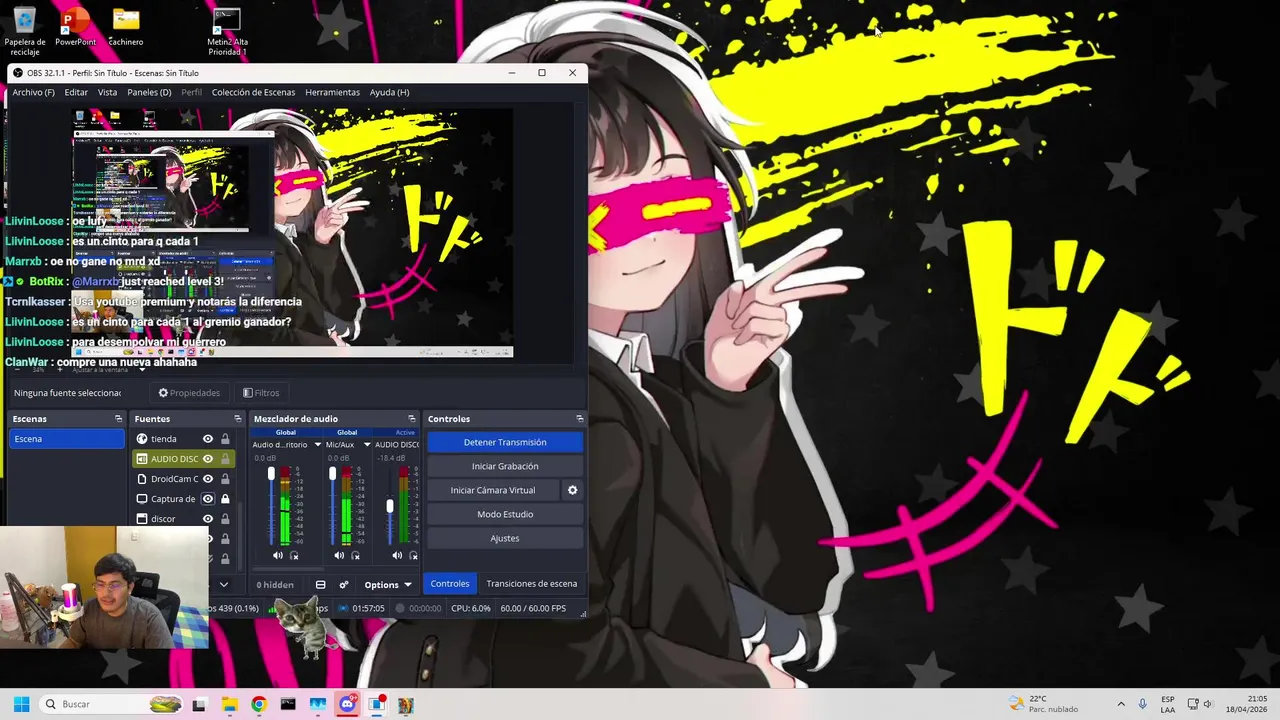Screen dimensions: 1280x720
Task: Open the Archivo (F) menu
Action: [33, 92]
